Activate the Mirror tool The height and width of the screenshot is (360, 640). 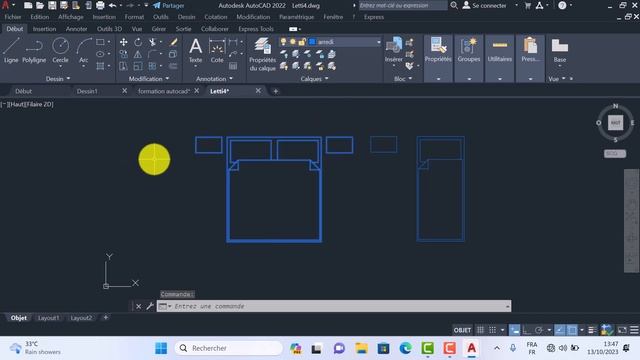pyautogui.click(x=138, y=54)
